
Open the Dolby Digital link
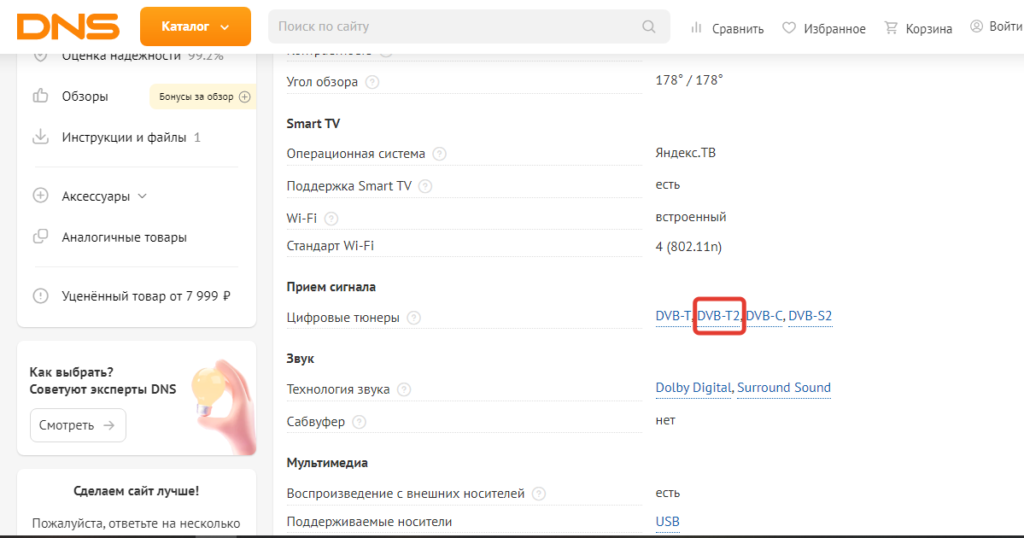(693, 388)
